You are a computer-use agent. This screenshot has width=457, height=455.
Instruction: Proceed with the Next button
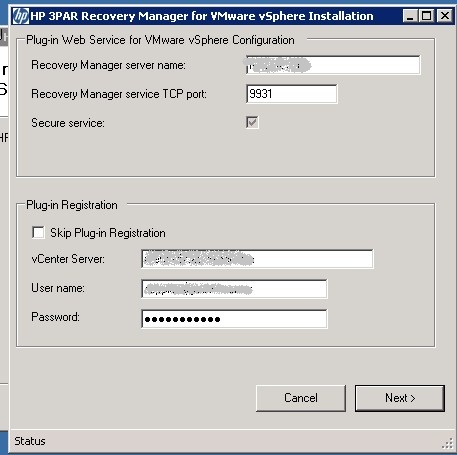(x=400, y=398)
